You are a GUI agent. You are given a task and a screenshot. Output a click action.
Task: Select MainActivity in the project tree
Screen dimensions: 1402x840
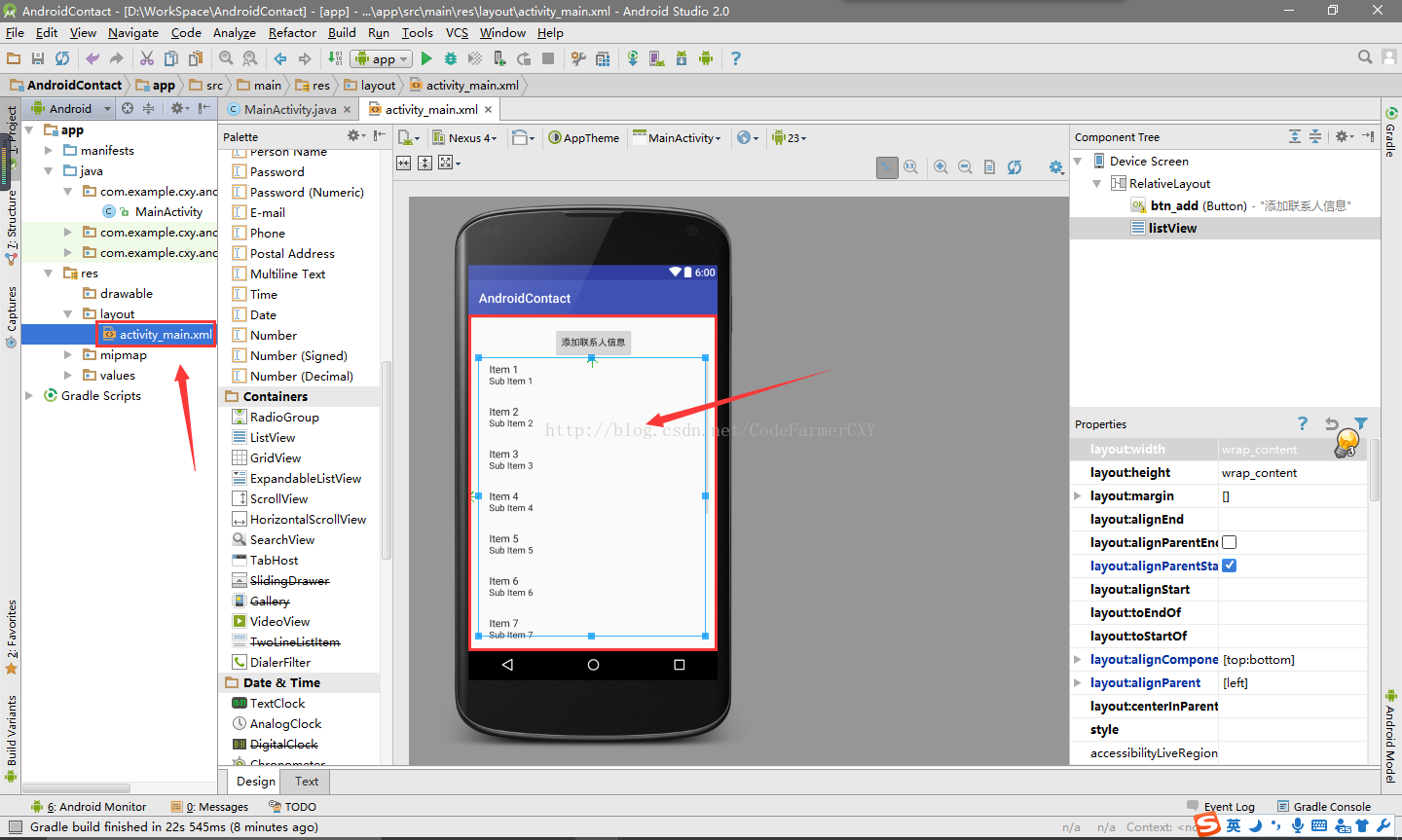coord(168,212)
